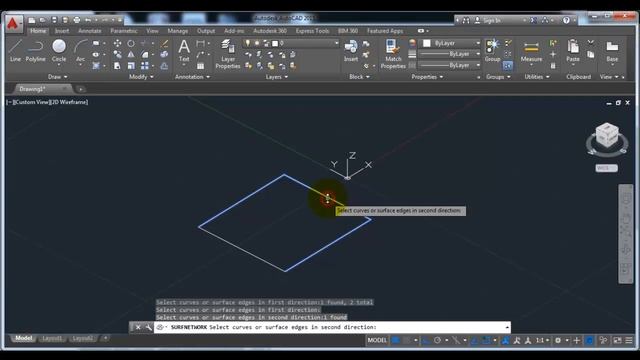Click Match Properties icon

pos(393,54)
